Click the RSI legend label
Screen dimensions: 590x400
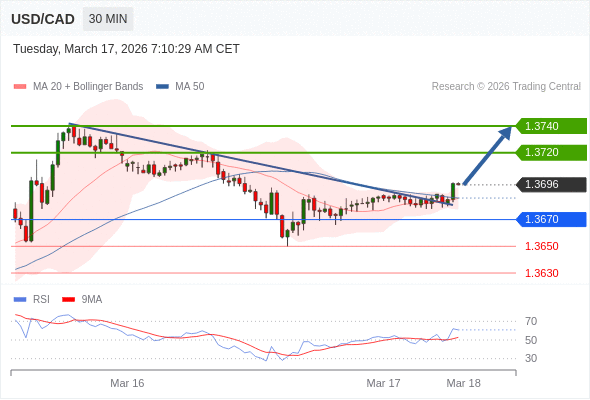click(x=41, y=300)
